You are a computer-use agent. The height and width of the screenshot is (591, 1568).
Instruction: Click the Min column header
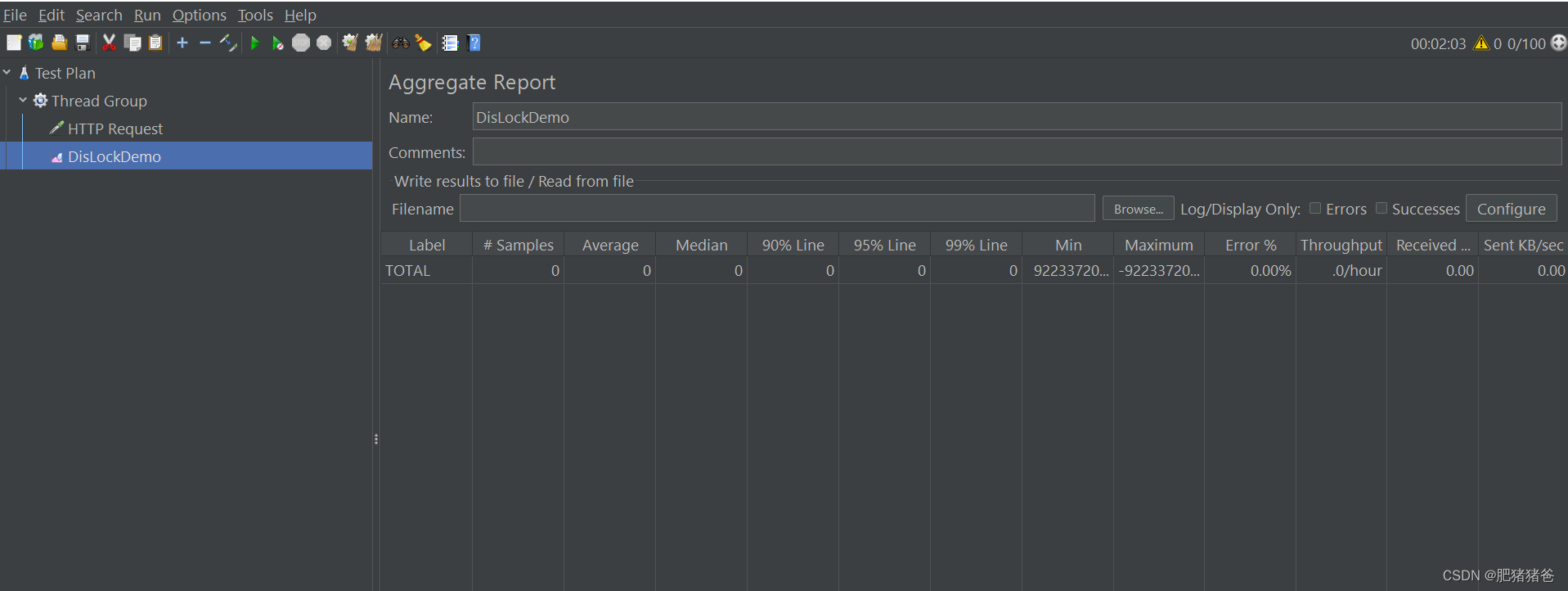[x=1068, y=245]
